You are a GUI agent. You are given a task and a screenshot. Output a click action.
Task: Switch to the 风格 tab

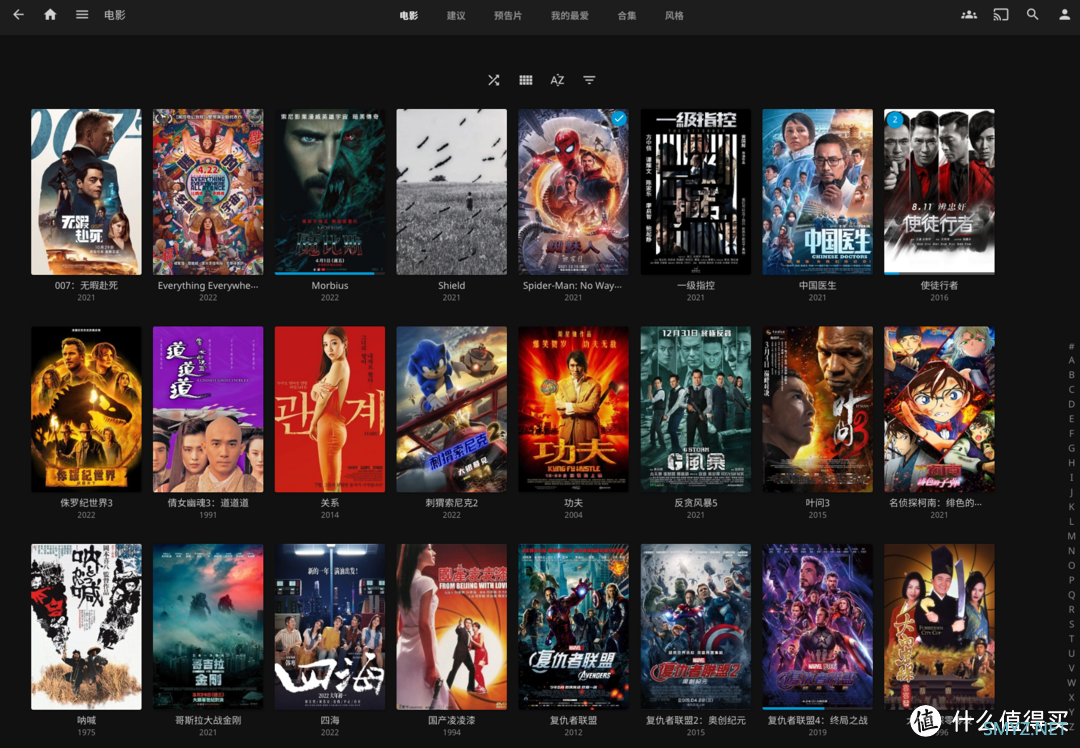(x=674, y=15)
